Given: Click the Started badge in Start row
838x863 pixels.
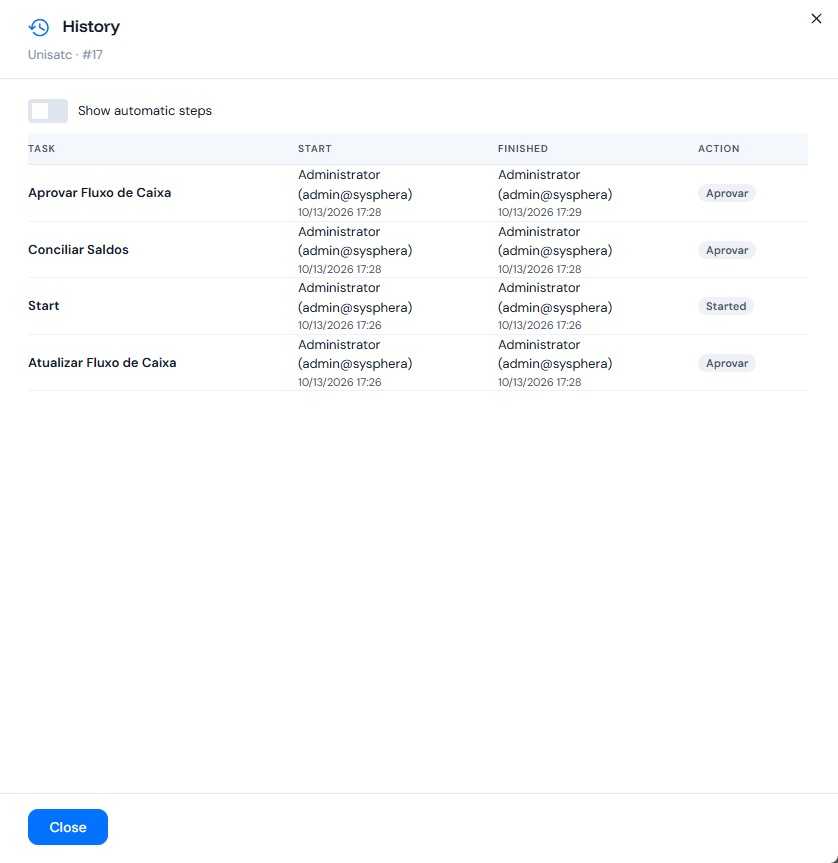Looking at the screenshot, I should 726,306.
